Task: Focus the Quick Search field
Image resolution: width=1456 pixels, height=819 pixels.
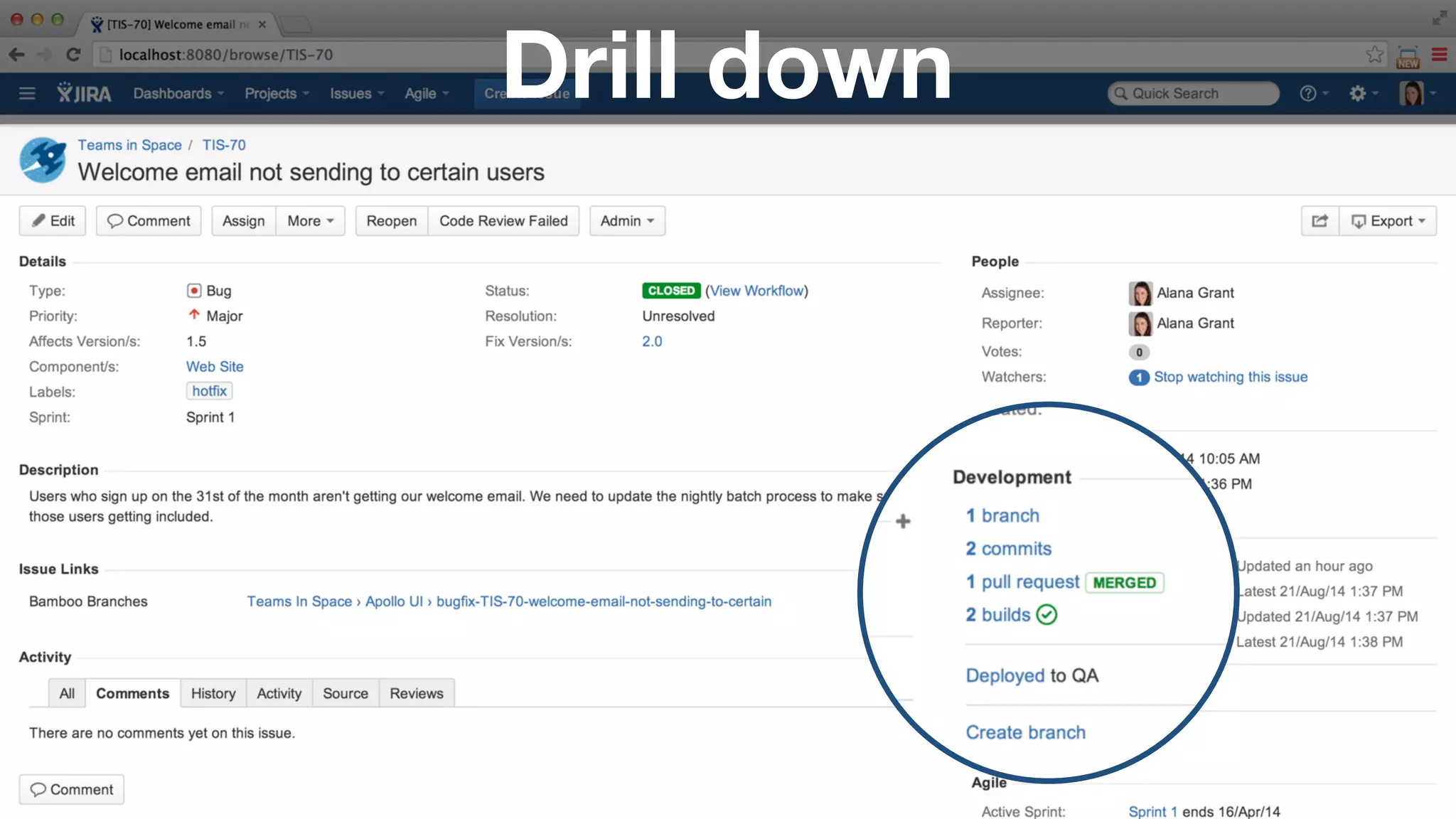Action: pos(1193,93)
